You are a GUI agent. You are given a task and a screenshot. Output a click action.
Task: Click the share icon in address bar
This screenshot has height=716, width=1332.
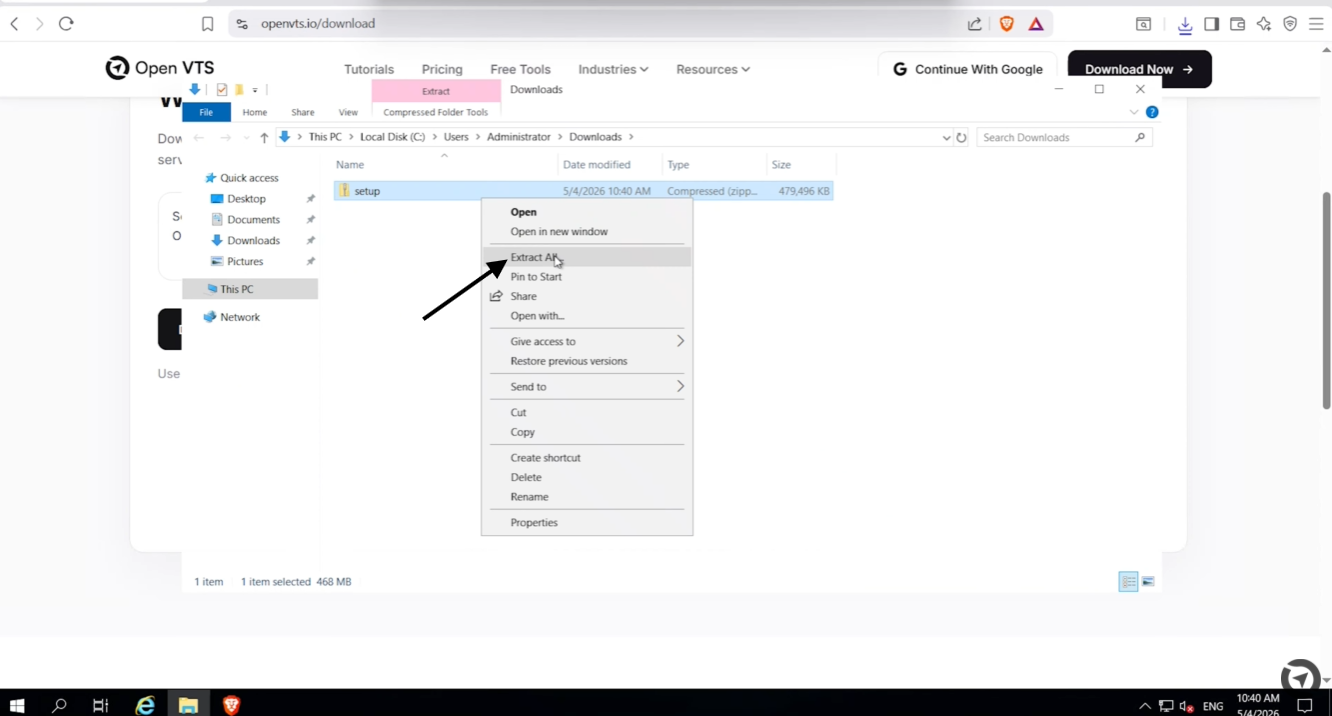pos(975,24)
